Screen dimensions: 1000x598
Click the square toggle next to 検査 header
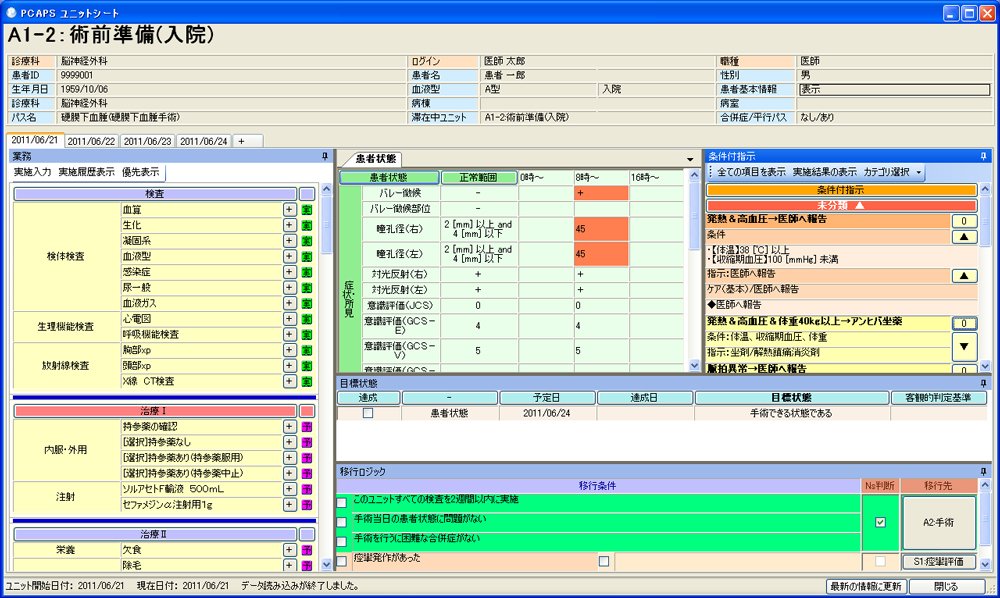[307, 194]
